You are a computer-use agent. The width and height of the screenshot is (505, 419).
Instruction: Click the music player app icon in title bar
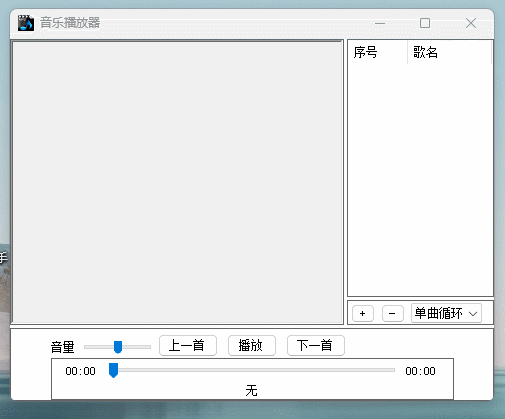click(x=26, y=23)
